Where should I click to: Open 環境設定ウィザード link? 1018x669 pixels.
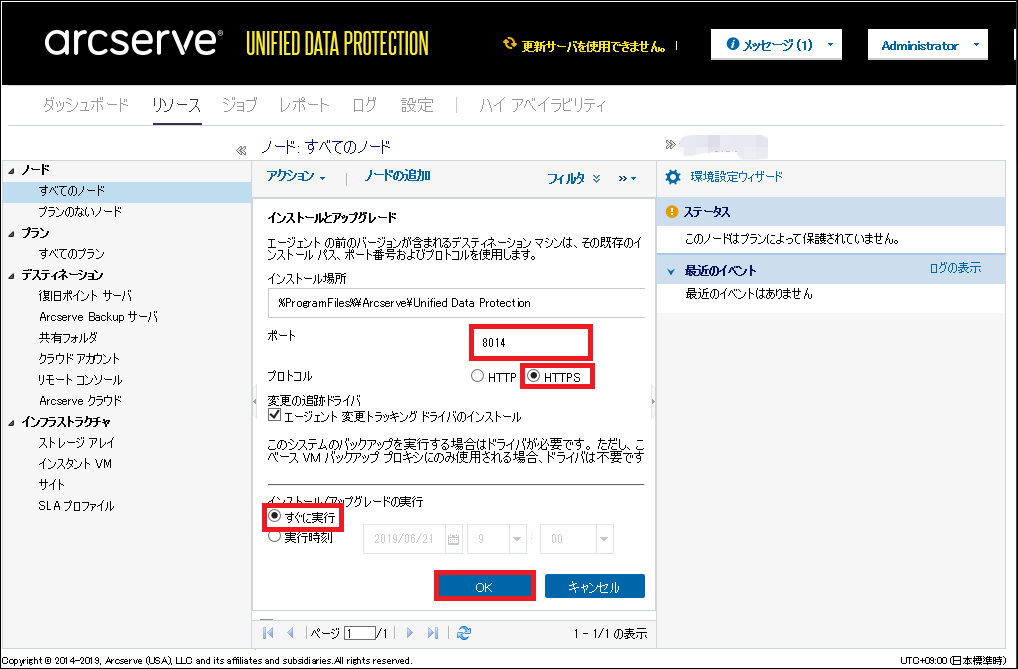736,177
